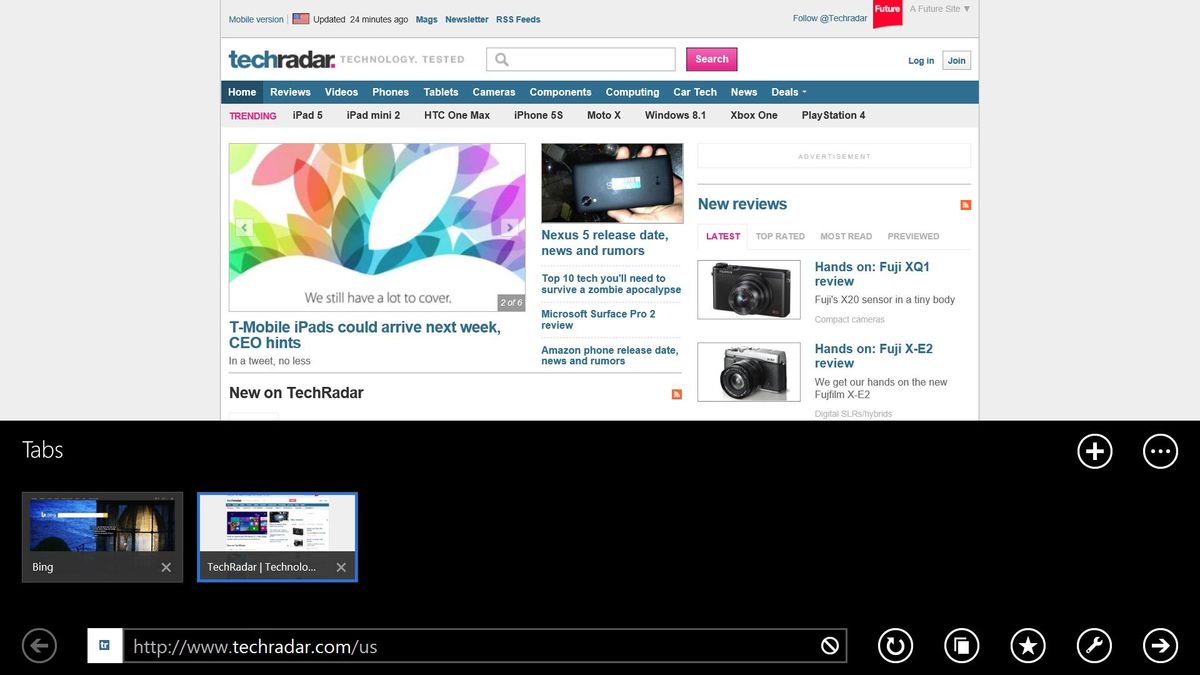The width and height of the screenshot is (1200, 675).
Task: Click the US flag edition icon
Action: 301,17
